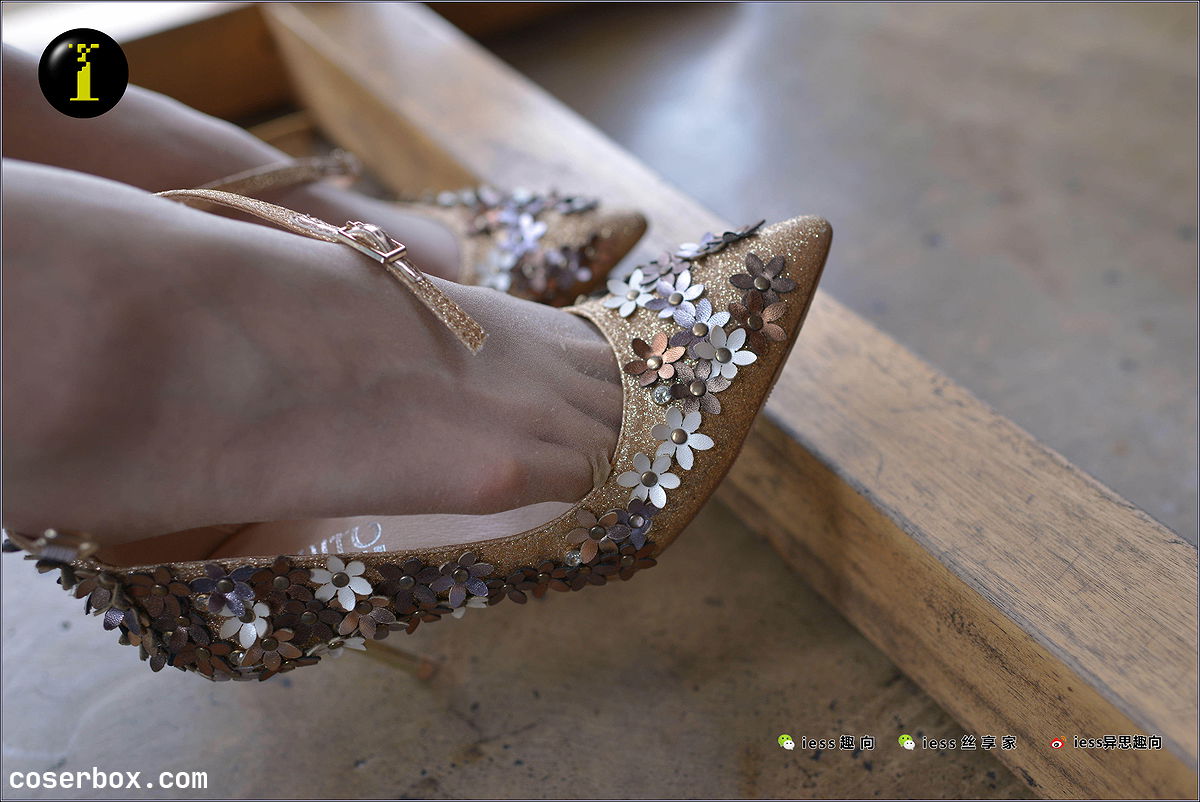The height and width of the screenshot is (802, 1200).
Task: Open the iess异思趣向 Weibo label
Action: (1117, 742)
